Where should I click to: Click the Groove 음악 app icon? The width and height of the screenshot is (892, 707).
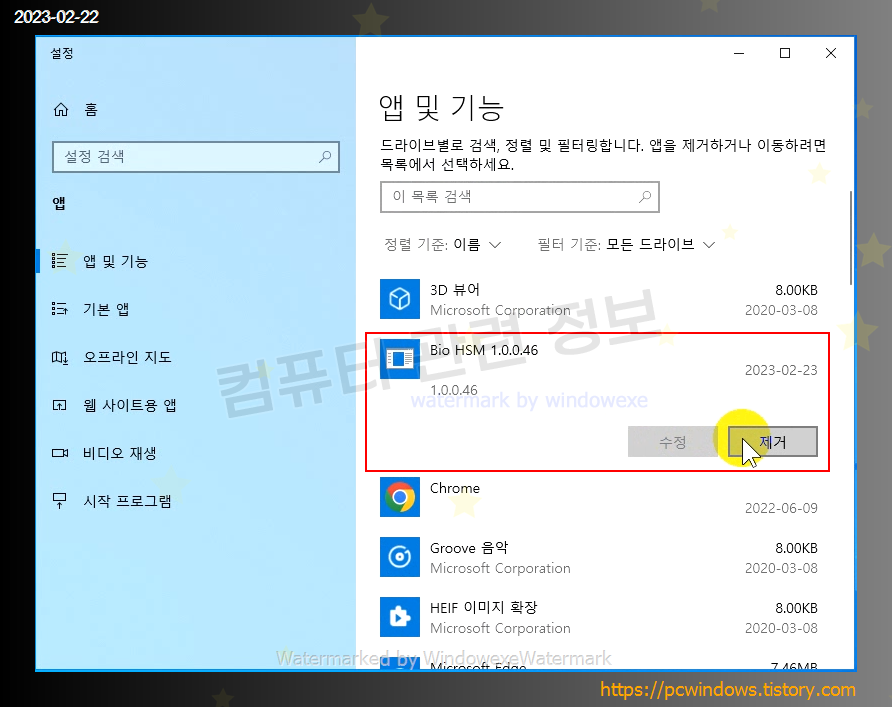click(x=400, y=557)
